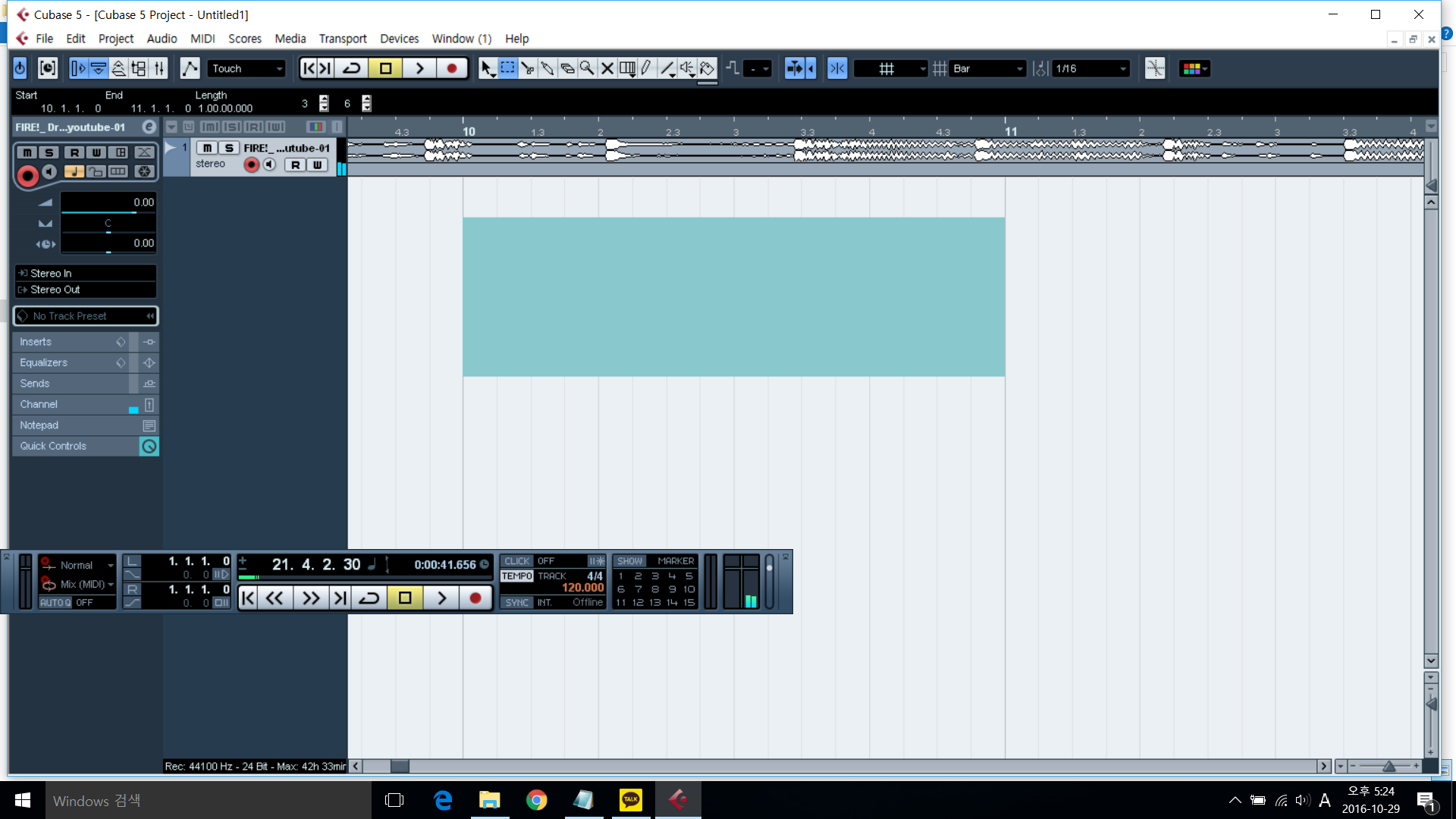1456x819 pixels.
Task: Open the Touch automation mode dropdown
Action: (x=247, y=68)
